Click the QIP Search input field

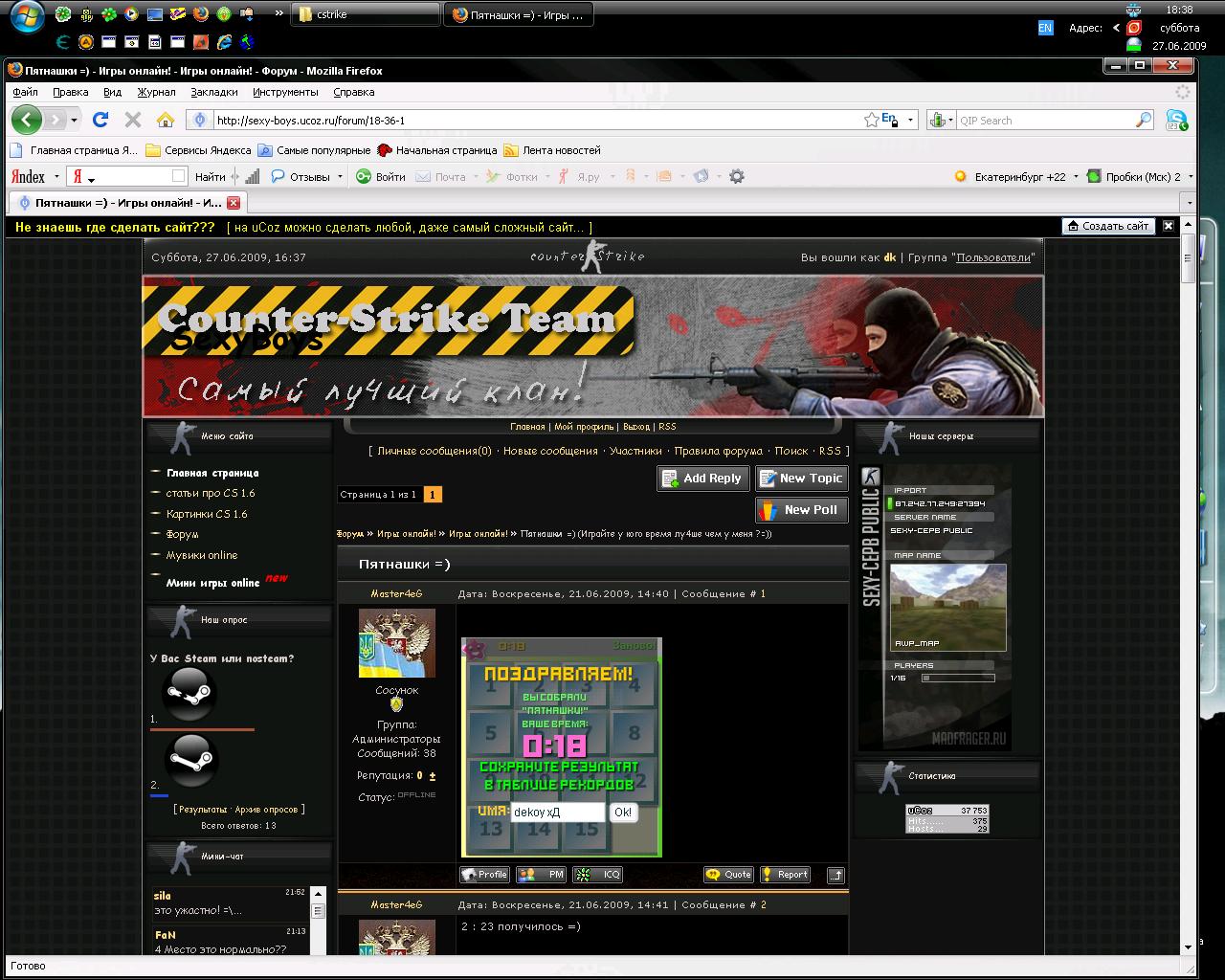click(1045, 120)
